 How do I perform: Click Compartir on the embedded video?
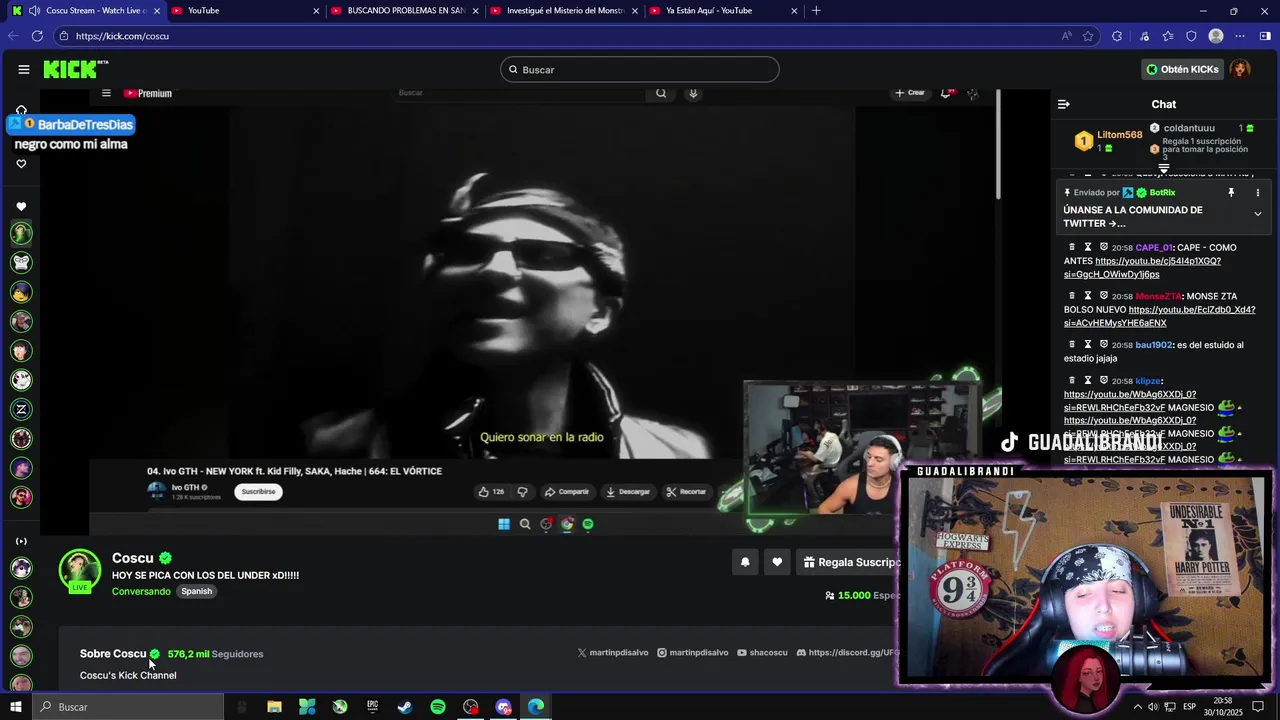(x=567, y=492)
